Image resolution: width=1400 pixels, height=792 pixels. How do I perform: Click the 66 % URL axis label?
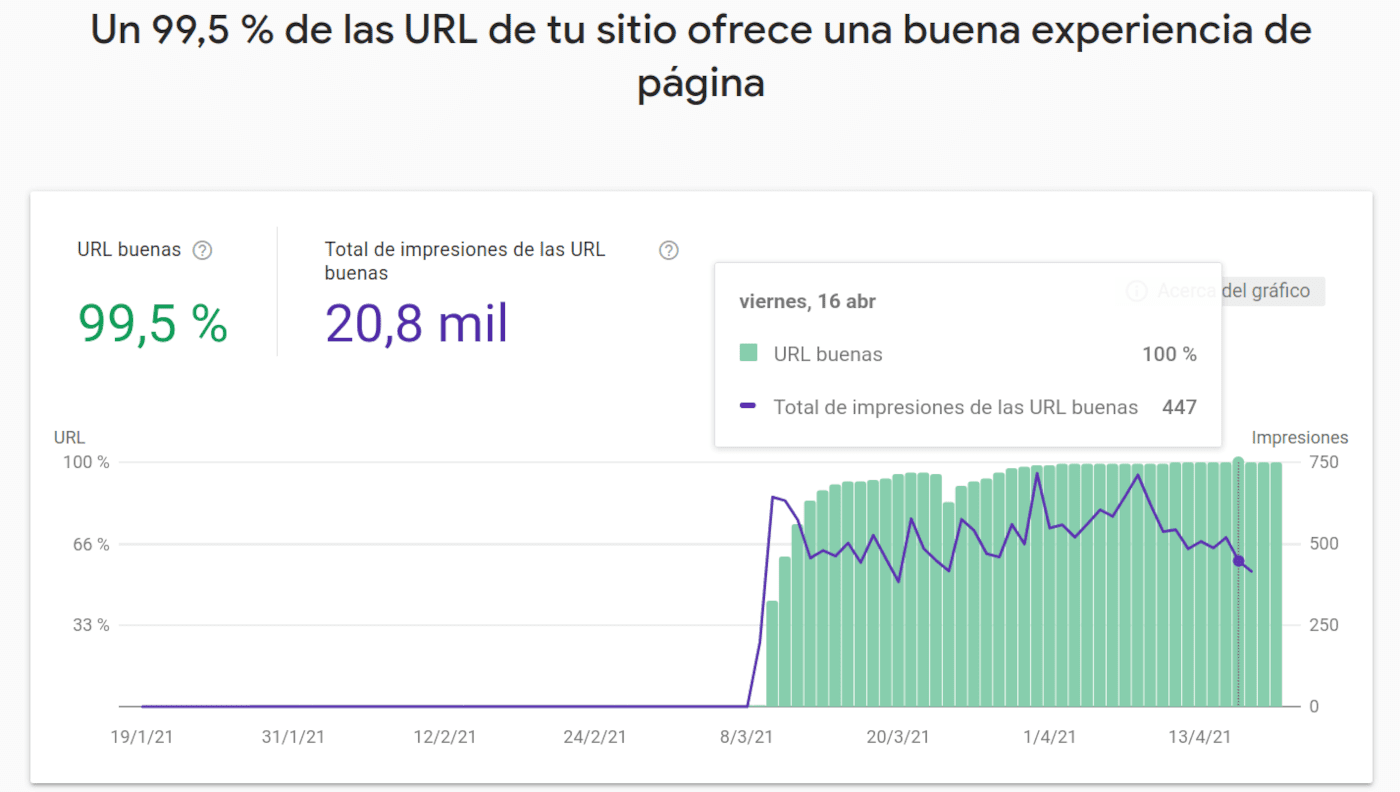pos(89,544)
